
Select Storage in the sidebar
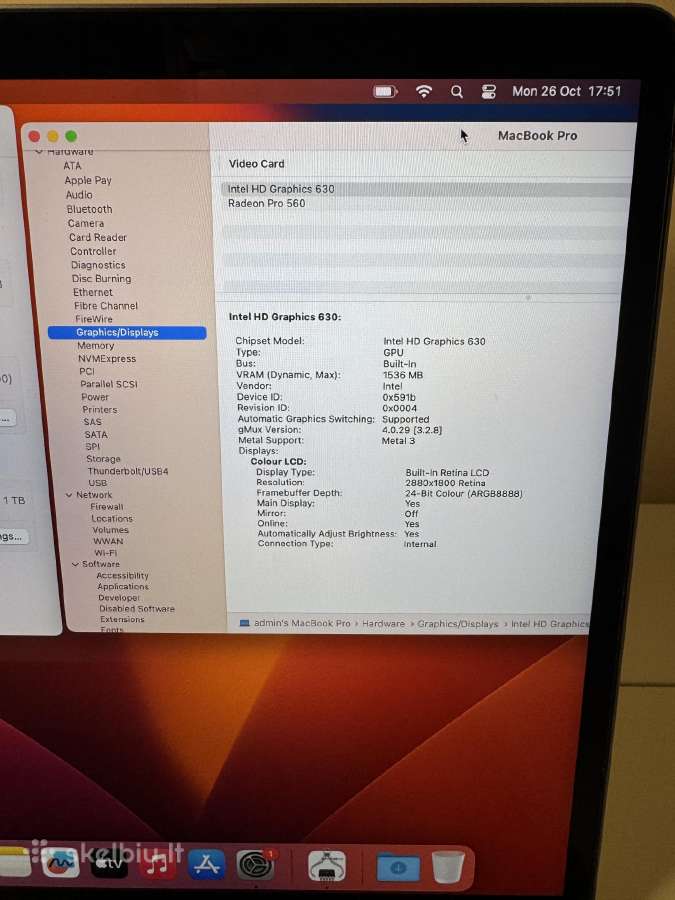pos(103,459)
